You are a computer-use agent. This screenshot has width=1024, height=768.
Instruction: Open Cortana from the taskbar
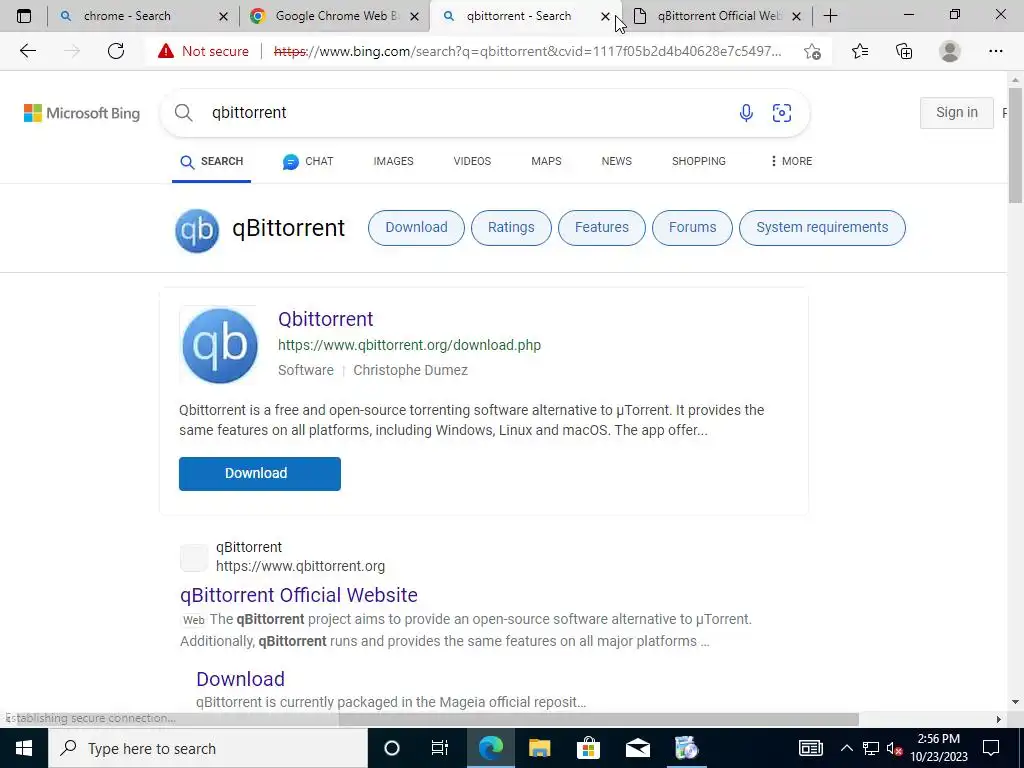(x=391, y=748)
